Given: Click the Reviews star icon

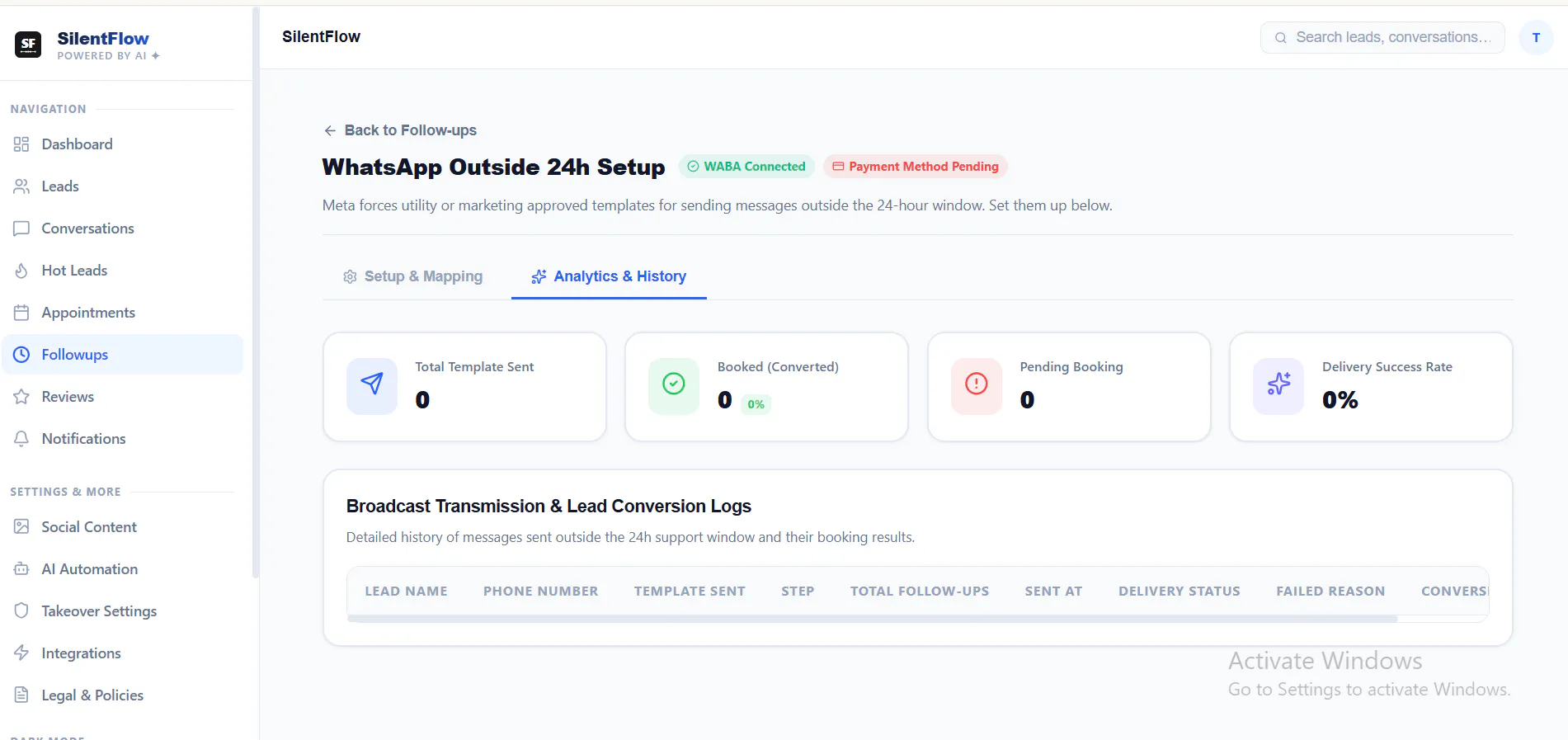Looking at the screenshot, I should (x=21, y=397).
